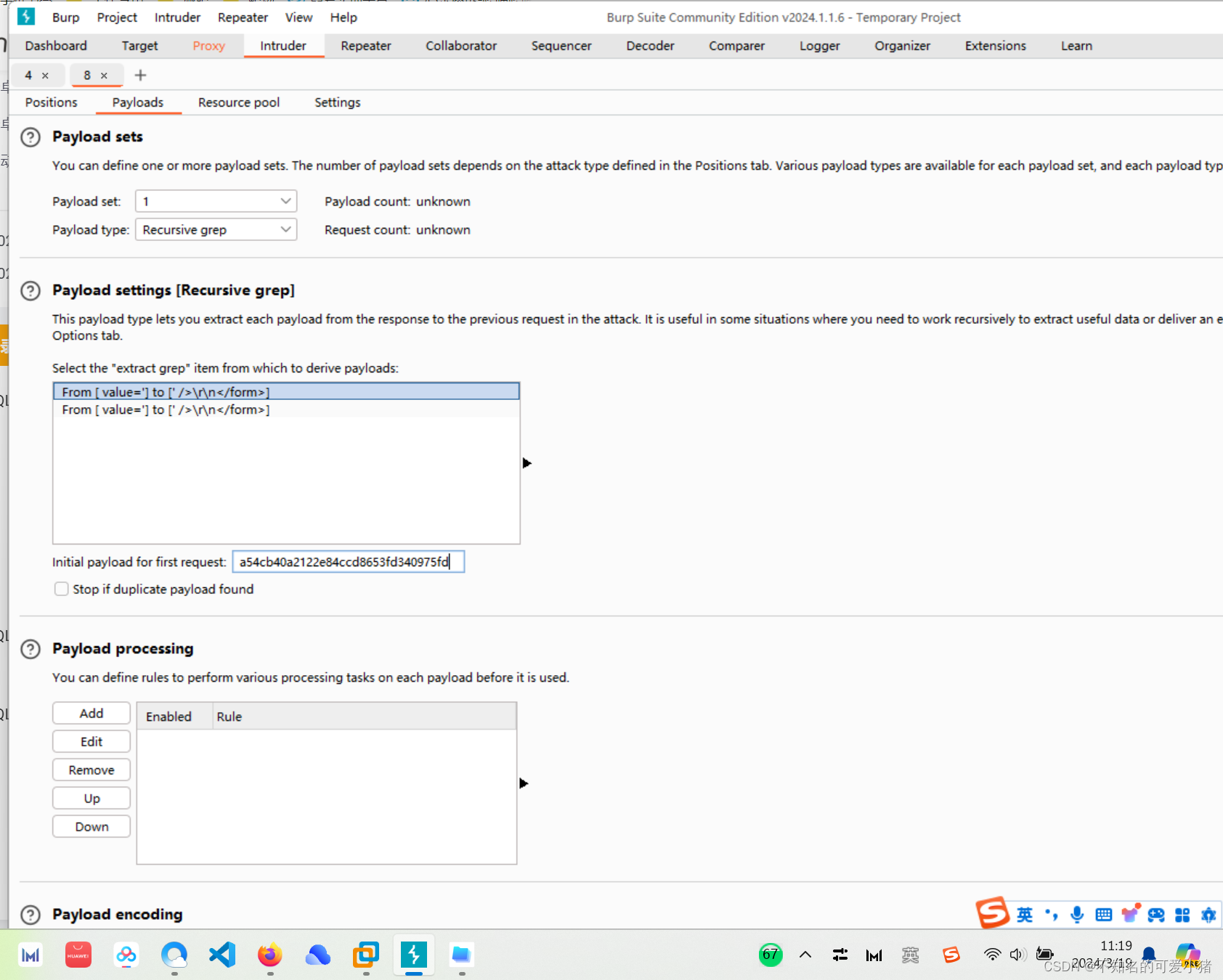Open the View menu
The width and height of the screenshot is (1223, 980).
pos(298,17)
